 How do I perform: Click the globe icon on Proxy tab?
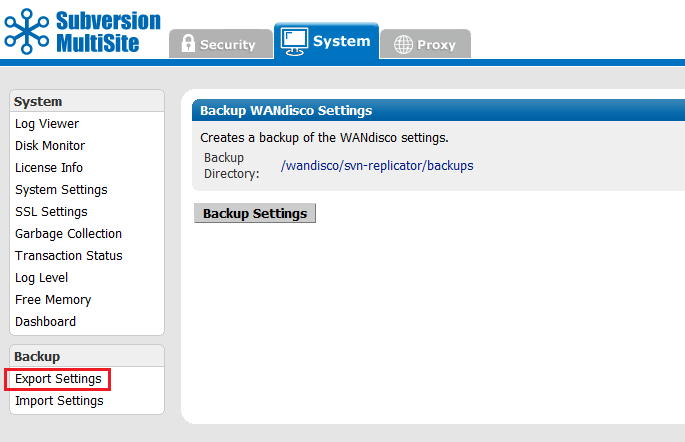point(403,45)
